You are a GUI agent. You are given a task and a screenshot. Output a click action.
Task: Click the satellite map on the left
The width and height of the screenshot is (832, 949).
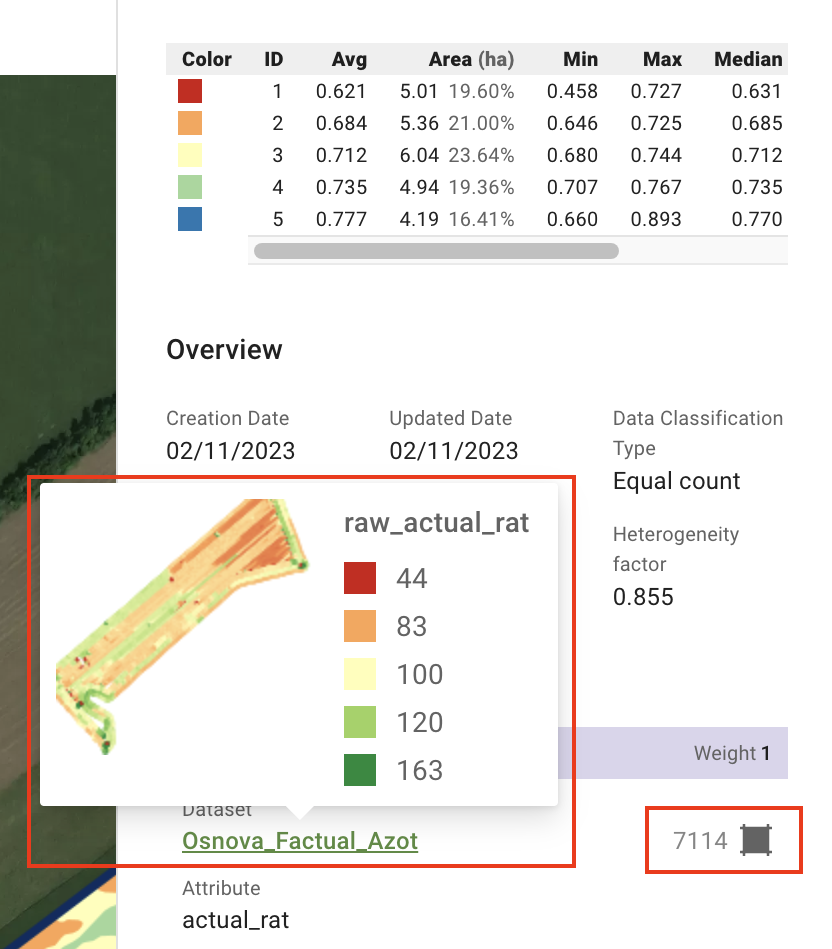(x=58, y=300)
